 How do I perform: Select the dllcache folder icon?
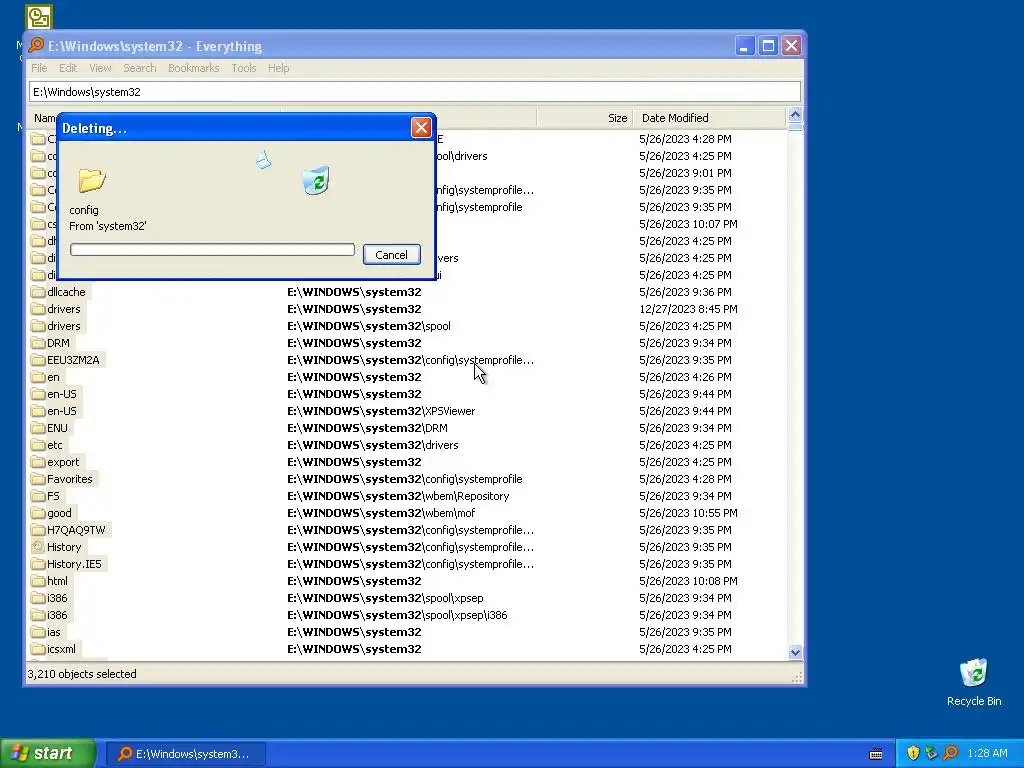[x=38, y=292]
